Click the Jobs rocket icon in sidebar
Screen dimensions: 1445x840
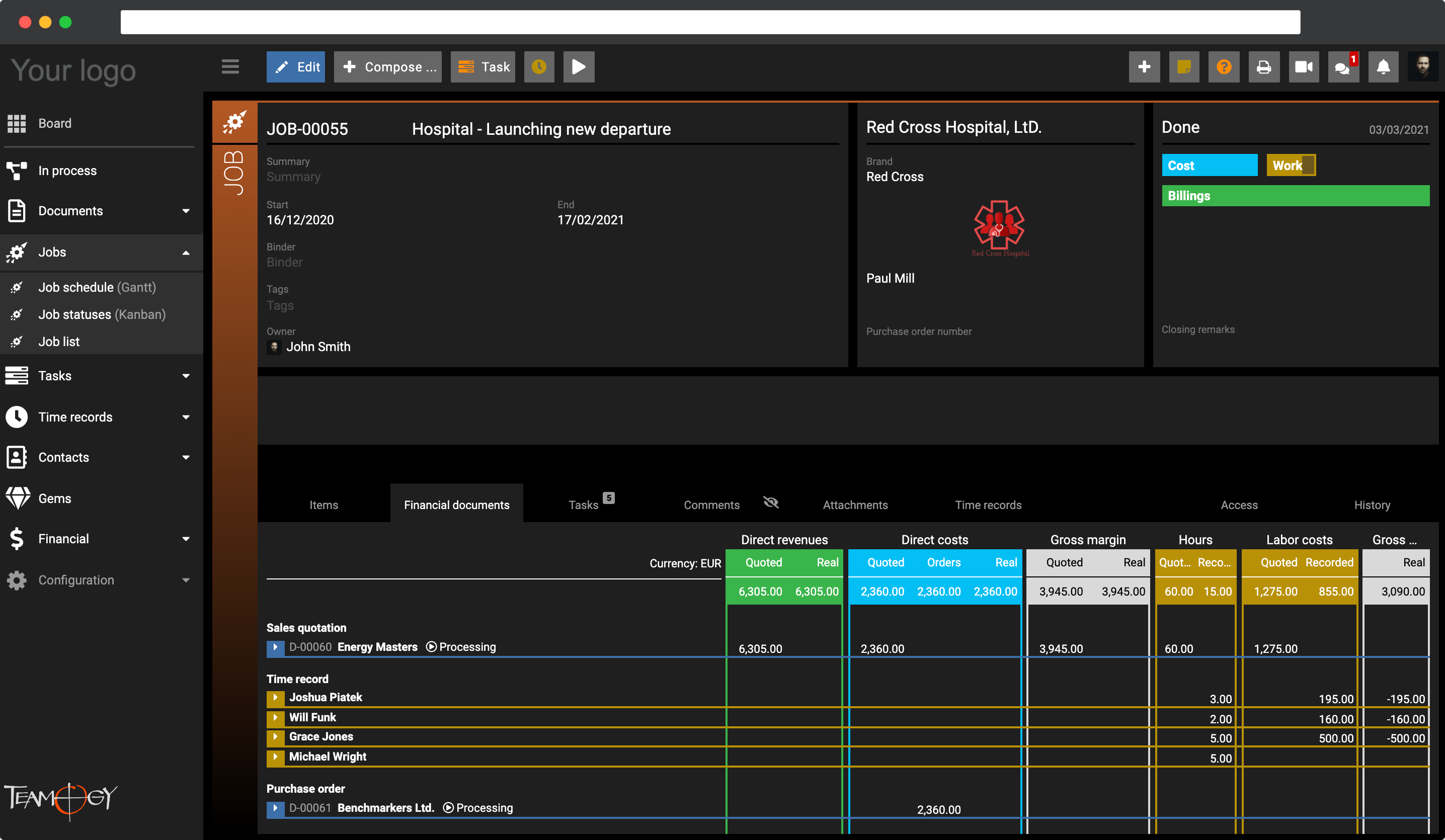pos(17,253)
